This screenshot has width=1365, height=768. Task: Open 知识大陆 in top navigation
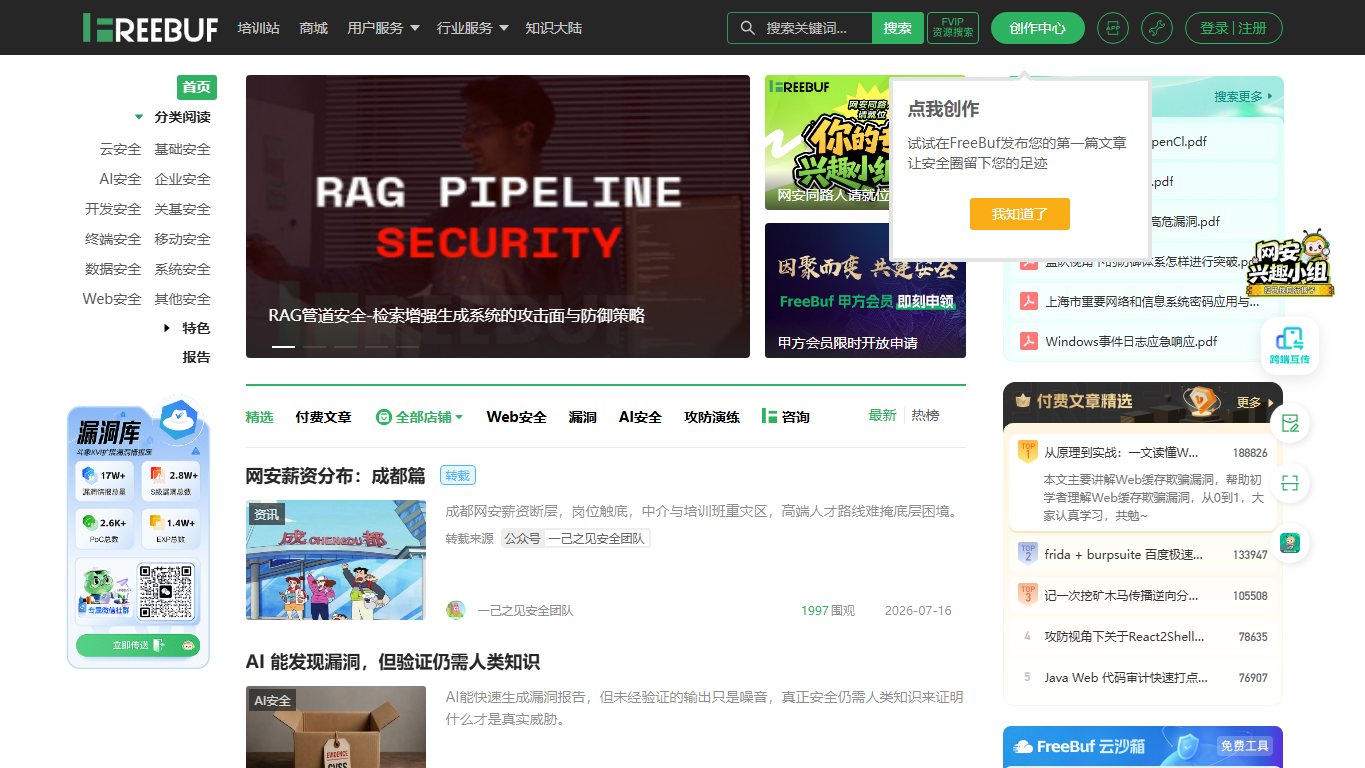(x=554, y=28)
